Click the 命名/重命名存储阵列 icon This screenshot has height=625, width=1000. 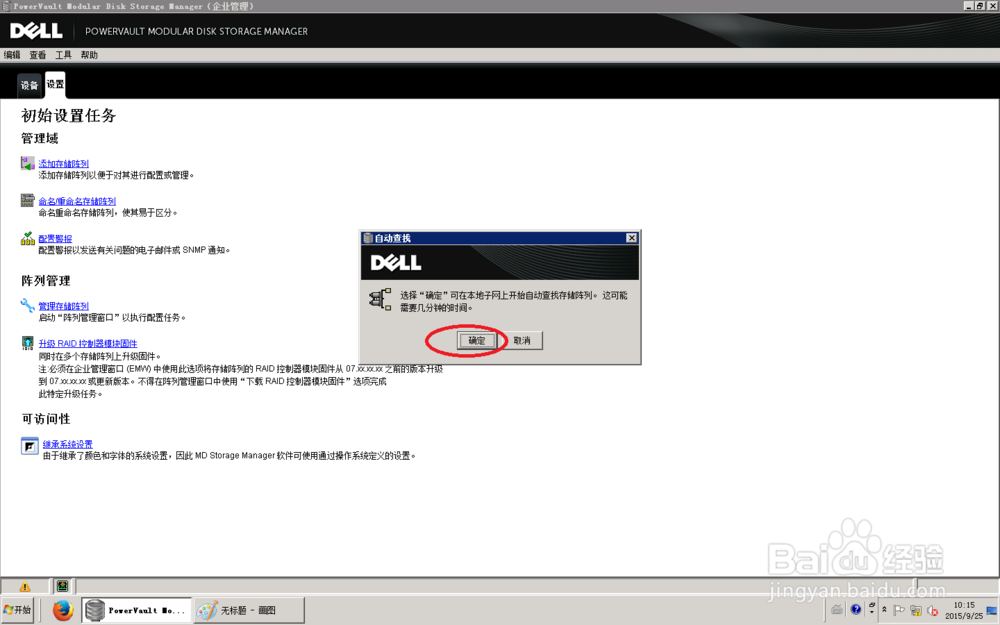click(x=27, y=200)
